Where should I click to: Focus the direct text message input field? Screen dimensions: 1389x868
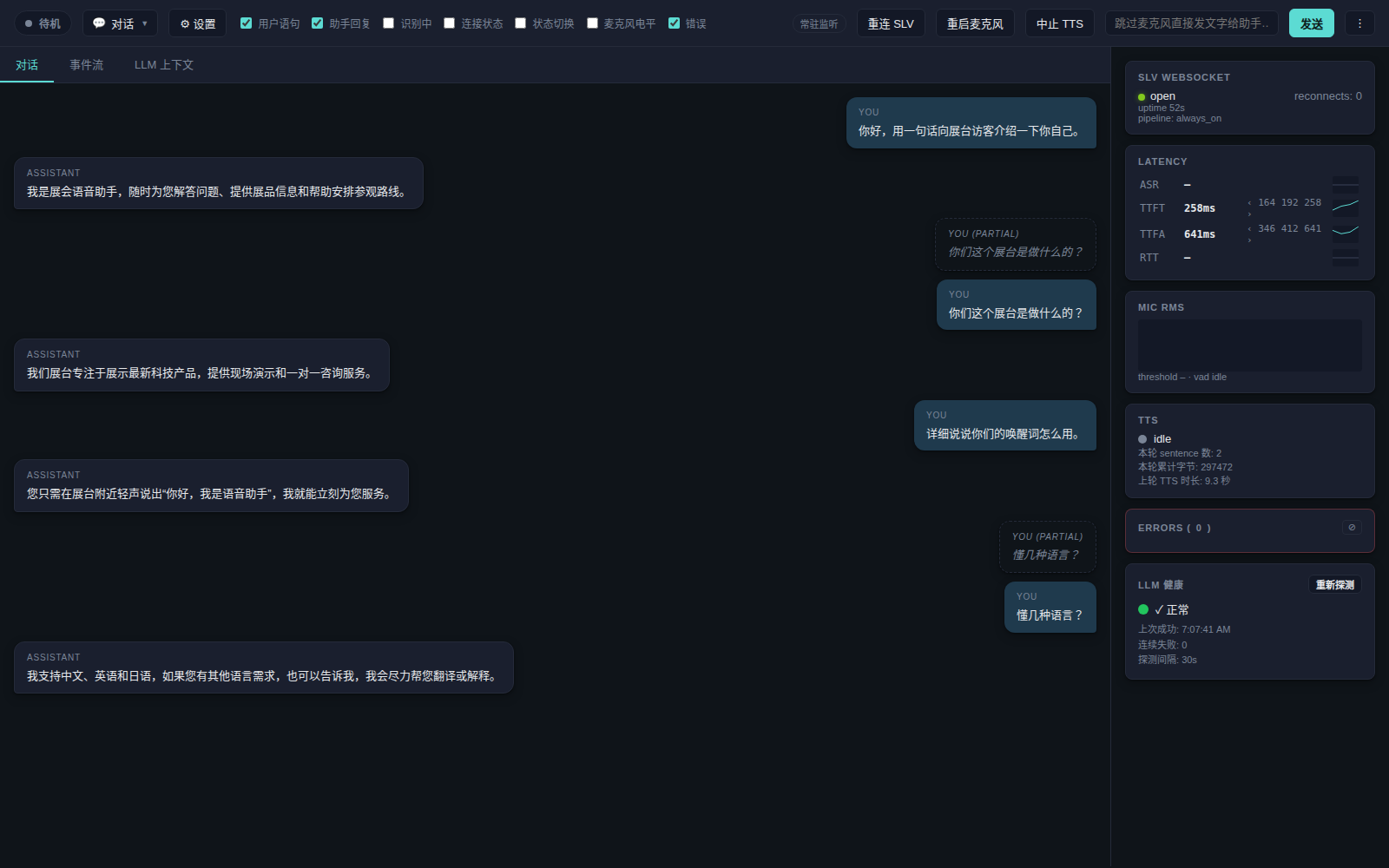[x=1191, y=23]
